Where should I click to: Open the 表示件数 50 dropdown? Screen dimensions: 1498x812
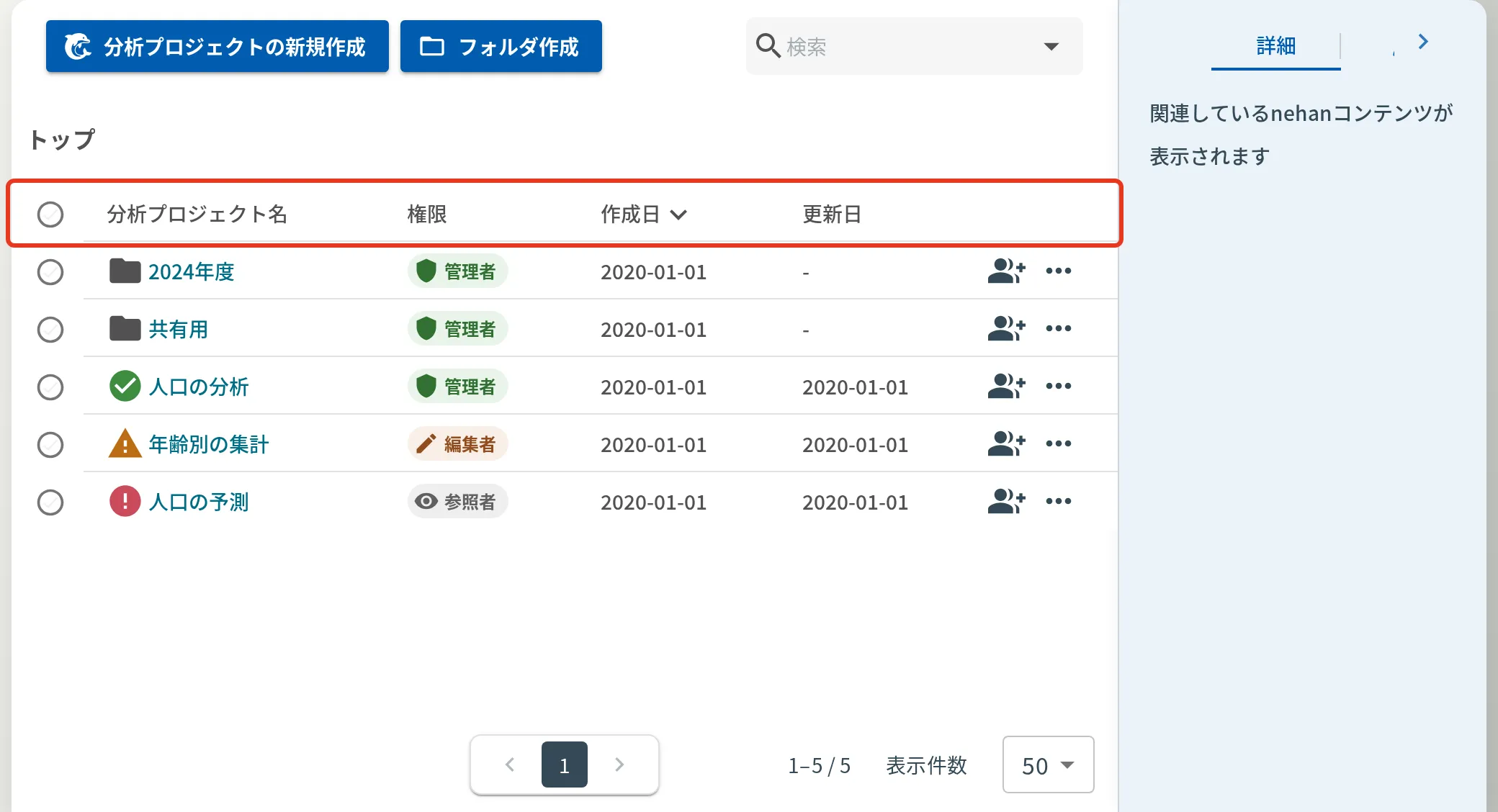(x=1048, y=764)
